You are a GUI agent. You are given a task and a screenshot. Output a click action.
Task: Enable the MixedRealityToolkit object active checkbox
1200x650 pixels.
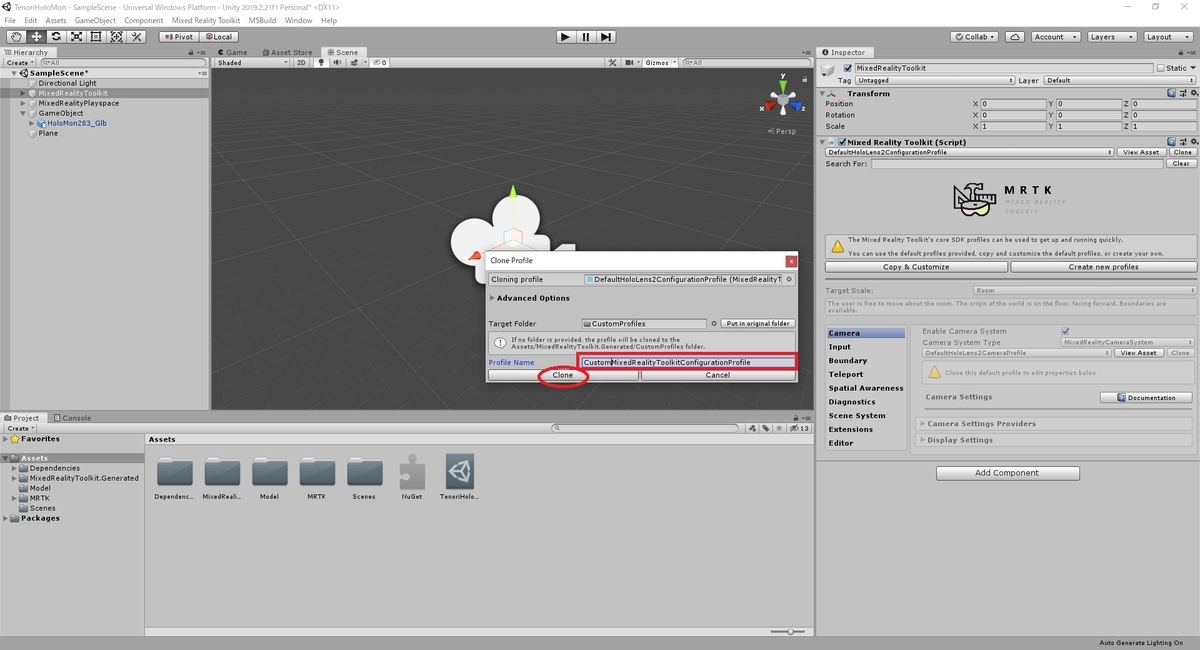pyautogui.click(x=848, y=68)
